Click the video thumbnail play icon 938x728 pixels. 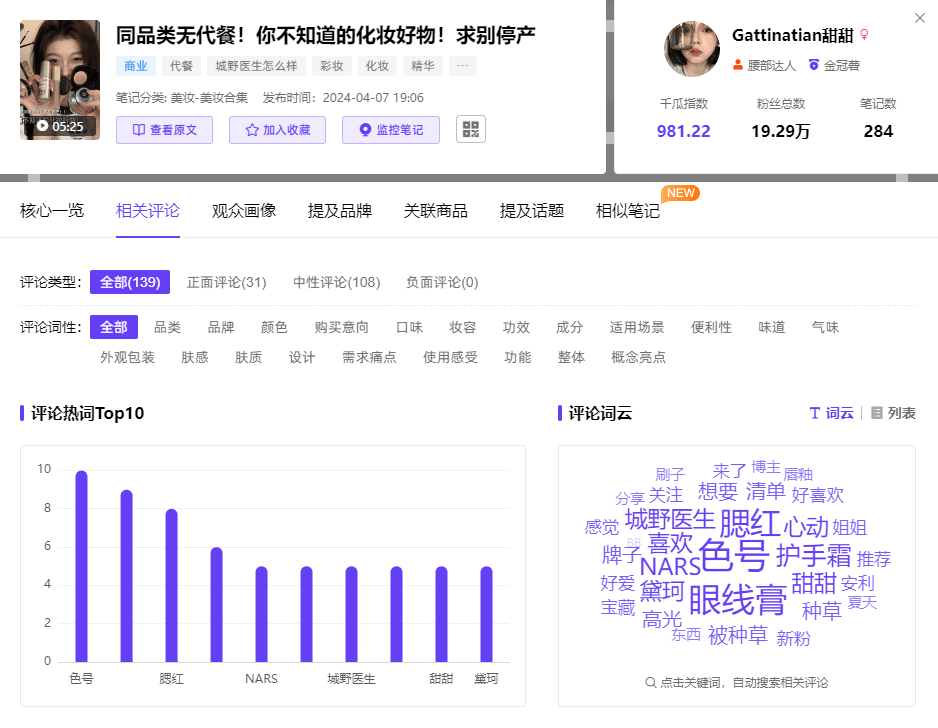coord(42,126)
